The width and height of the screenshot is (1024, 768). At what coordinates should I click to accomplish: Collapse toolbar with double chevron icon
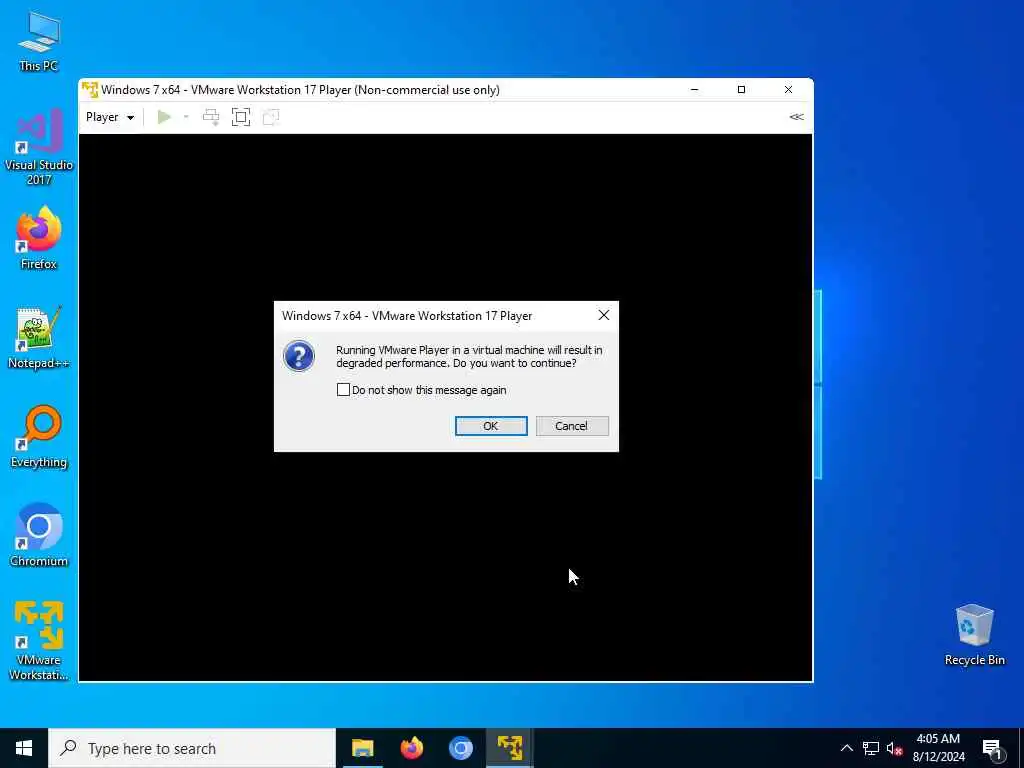click(x=796, y=117)
